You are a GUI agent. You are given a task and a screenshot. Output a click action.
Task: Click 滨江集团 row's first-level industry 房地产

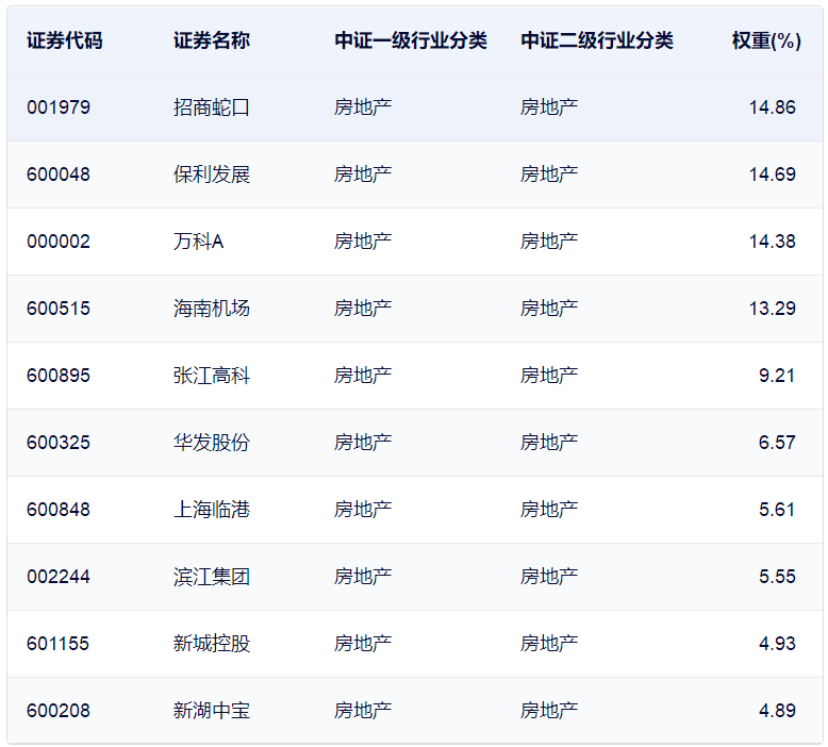363,576
